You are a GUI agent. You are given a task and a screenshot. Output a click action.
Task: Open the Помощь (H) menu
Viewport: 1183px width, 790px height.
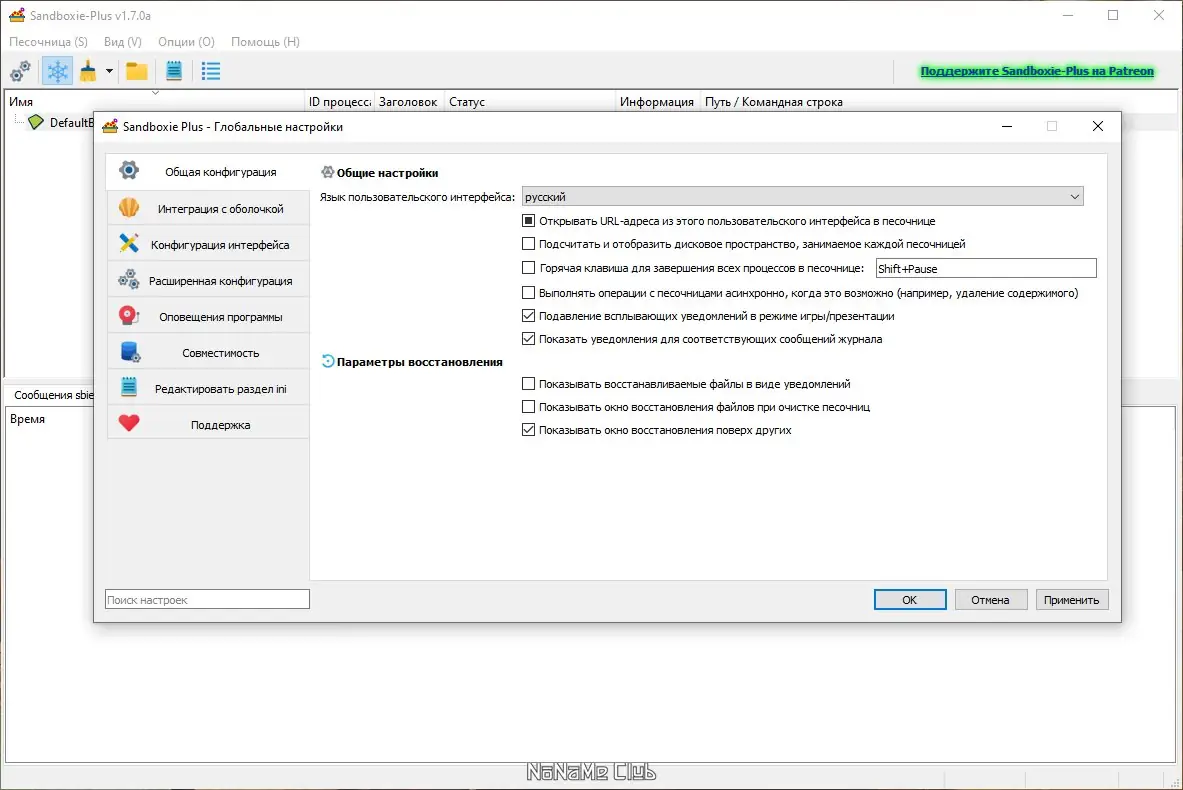pos(266,41)
